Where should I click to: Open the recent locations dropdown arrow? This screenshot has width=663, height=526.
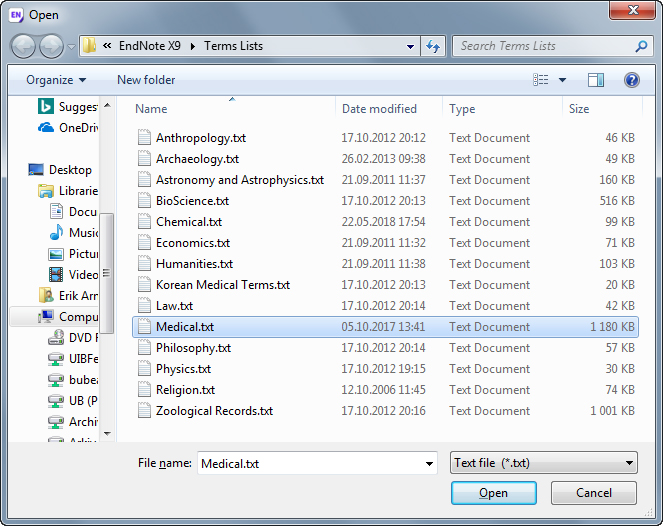(x=71, y=47)
